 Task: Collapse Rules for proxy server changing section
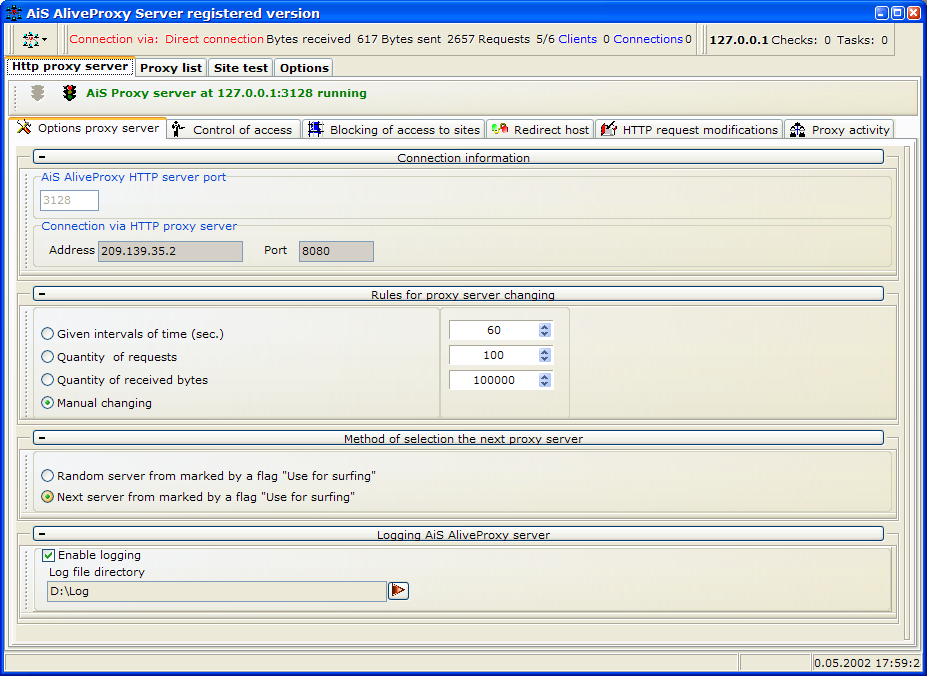pos(41,294)
